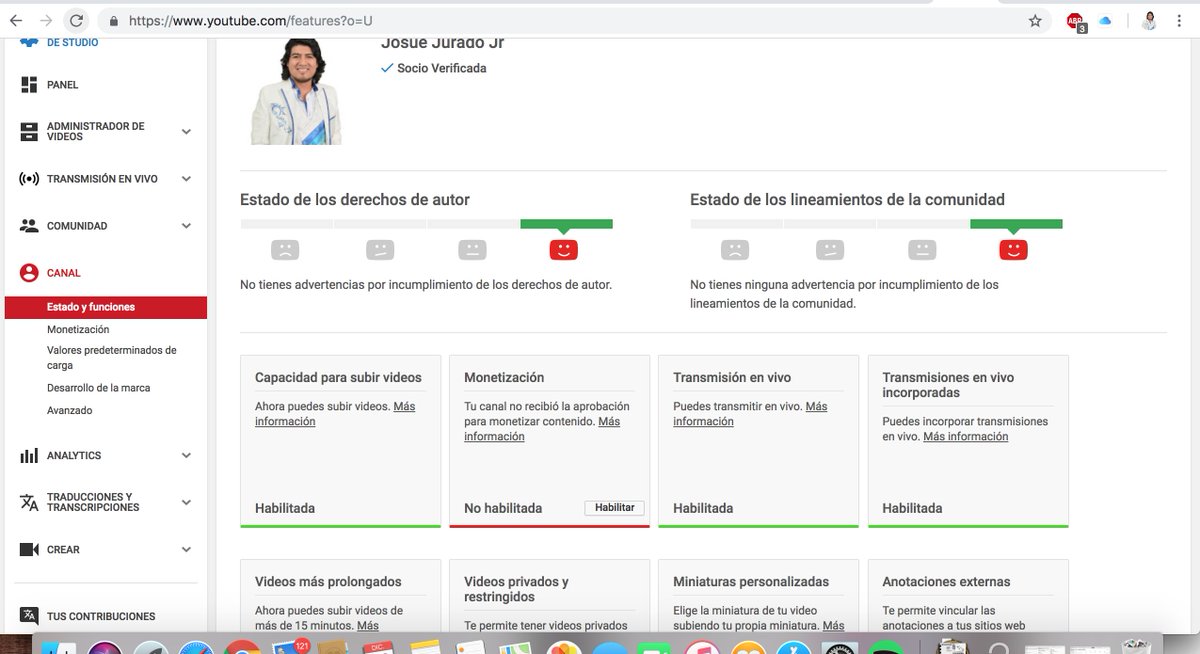The width and height of the screenshot is (1200, 654).
Task: Go back with the browser back arrow
Action: (x=15, y=20)
